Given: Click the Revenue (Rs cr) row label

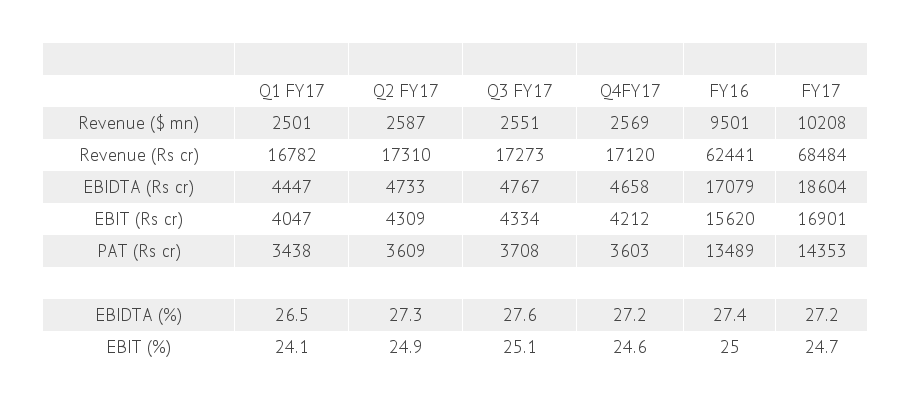Looking at the screenshot, I should coord(139,155).
